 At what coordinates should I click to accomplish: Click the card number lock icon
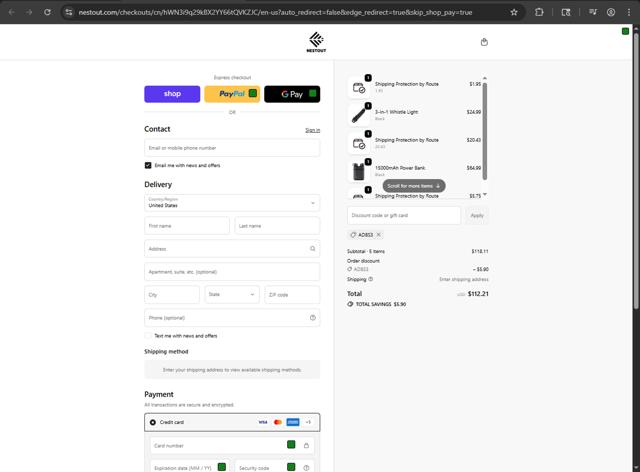(x=306, y=445)
